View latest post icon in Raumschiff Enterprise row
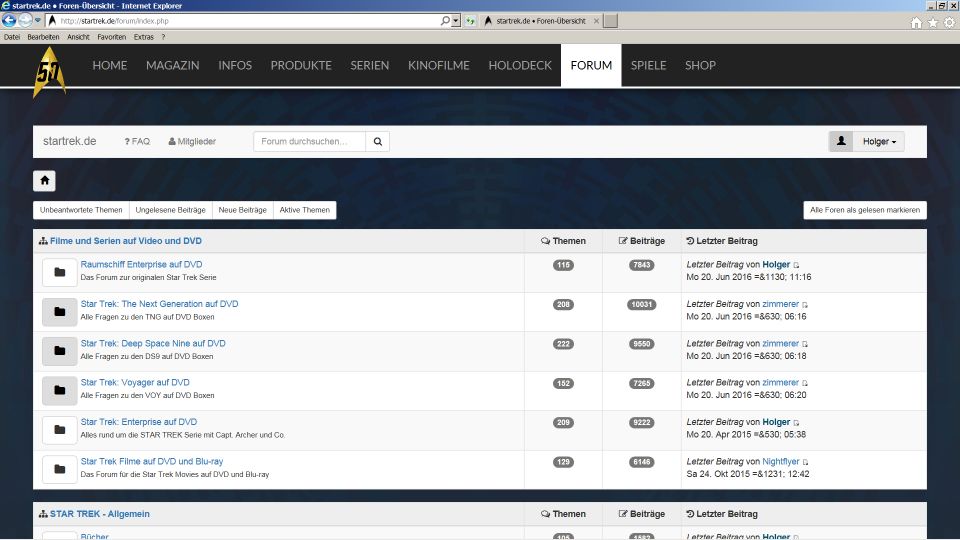Viewport: 960px width, 540px height. point(796,265)
